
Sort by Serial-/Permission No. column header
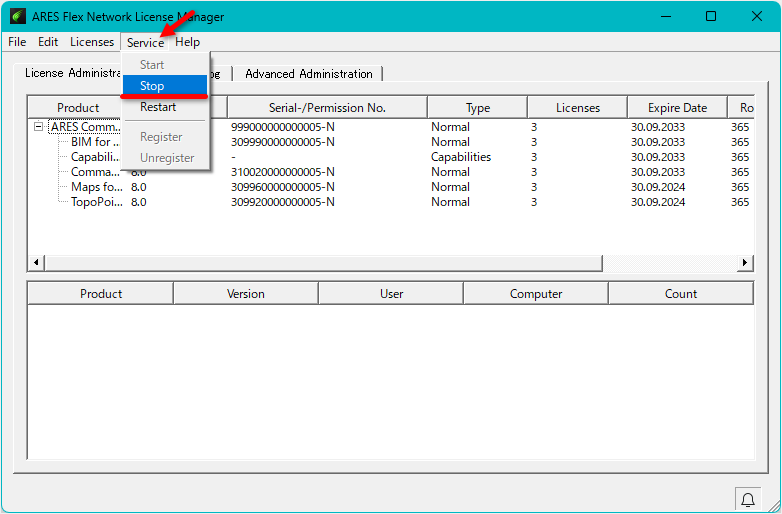(x=327, y=108)
